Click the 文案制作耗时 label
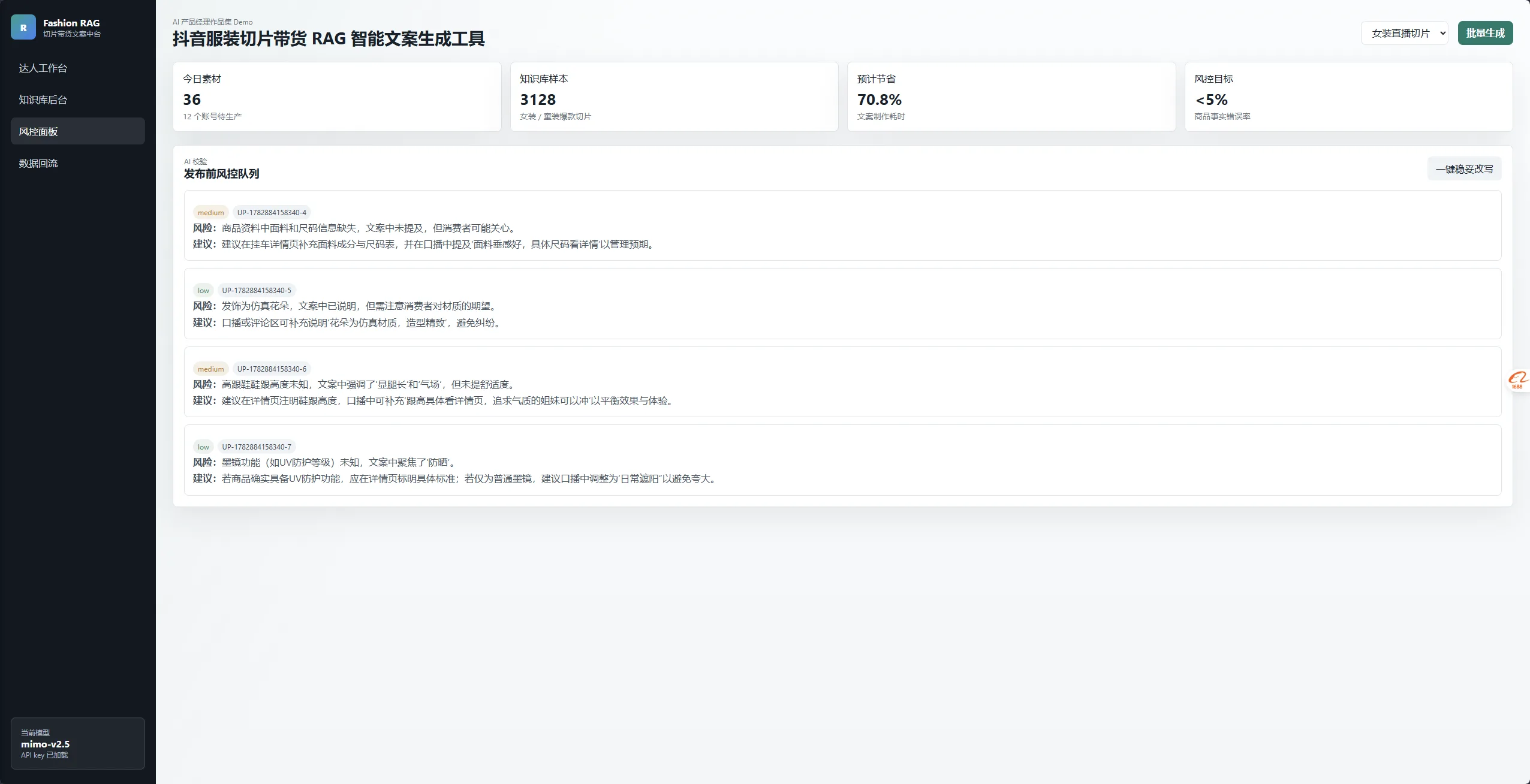This screenshot has width=1530, height=784. pyautogui.click(x=881, y=116)
